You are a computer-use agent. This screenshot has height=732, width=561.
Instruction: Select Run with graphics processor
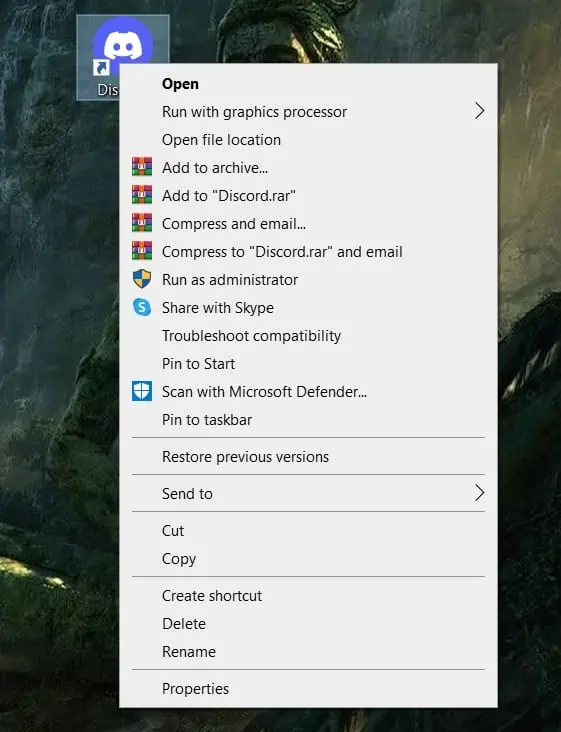point(308,112)
